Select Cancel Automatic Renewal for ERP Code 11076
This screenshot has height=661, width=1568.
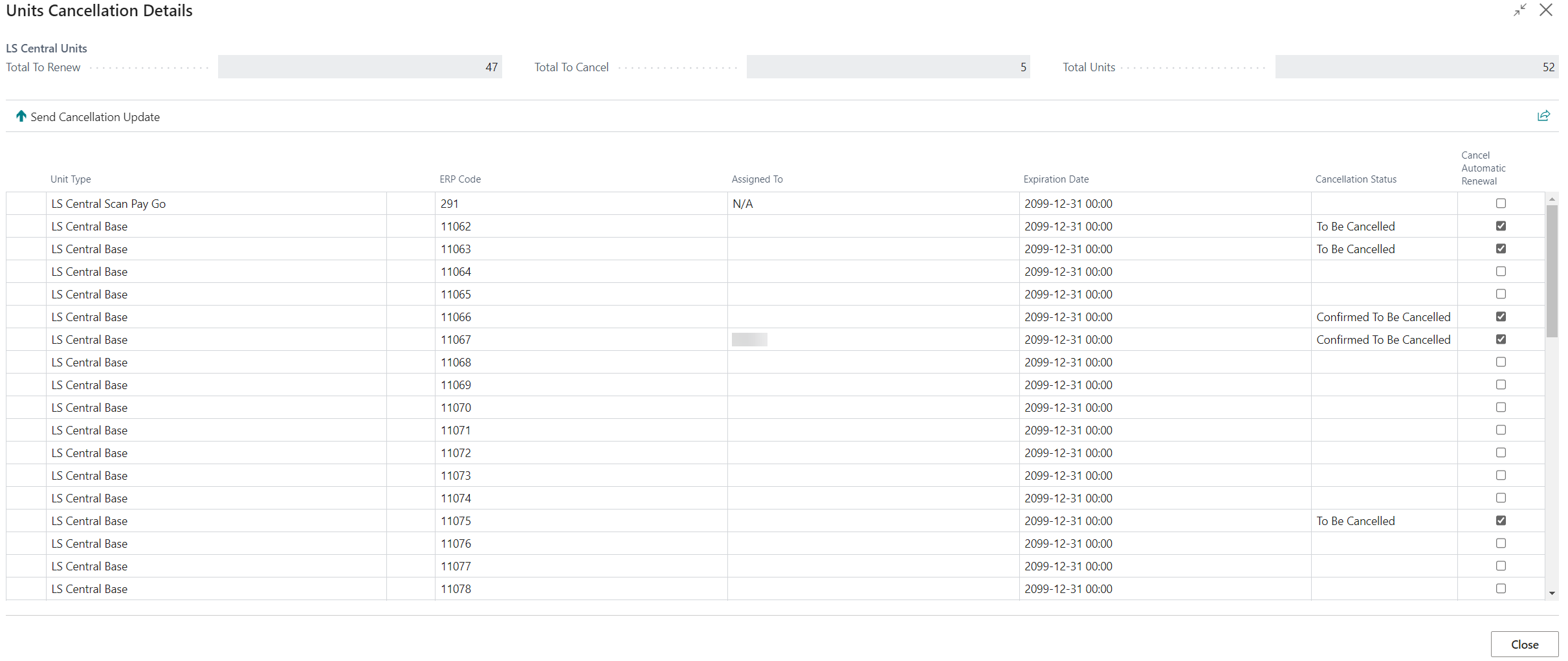pyautogui.click(x=1501, y=543)
